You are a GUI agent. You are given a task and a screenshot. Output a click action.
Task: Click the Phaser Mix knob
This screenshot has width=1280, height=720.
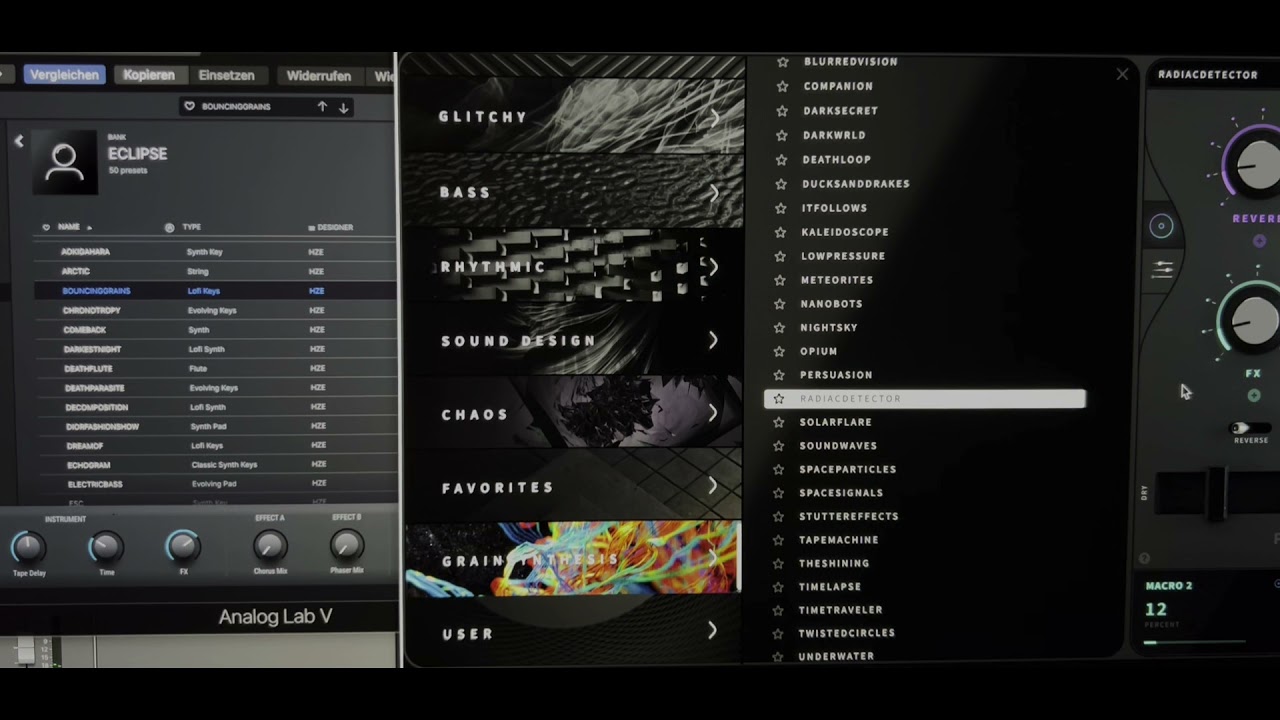click(346, 545)
